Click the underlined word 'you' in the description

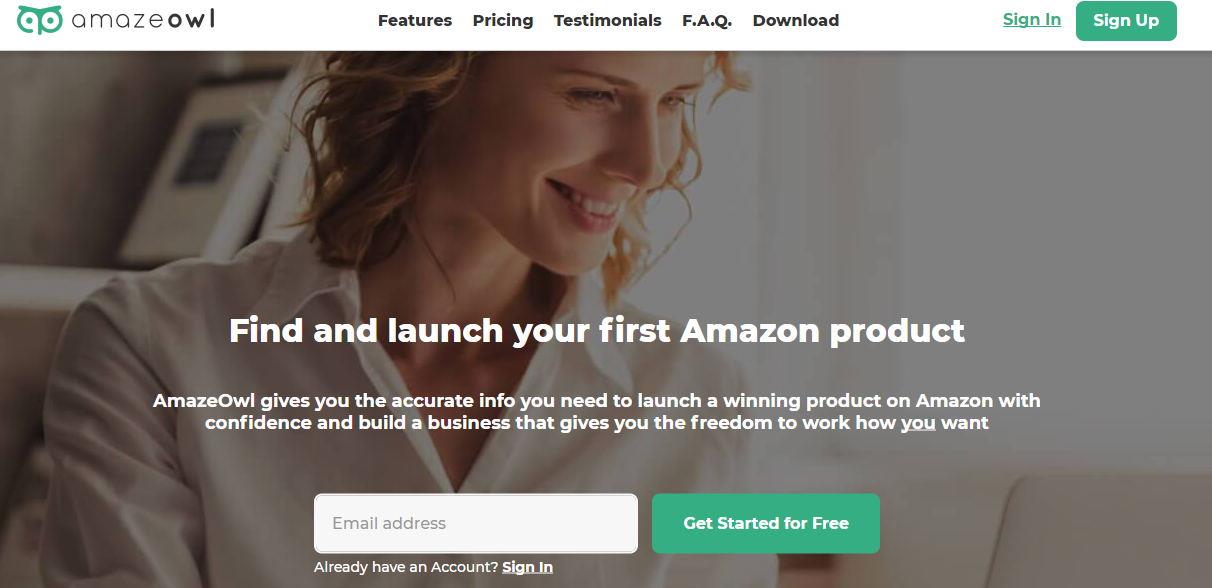click(918, 423)
